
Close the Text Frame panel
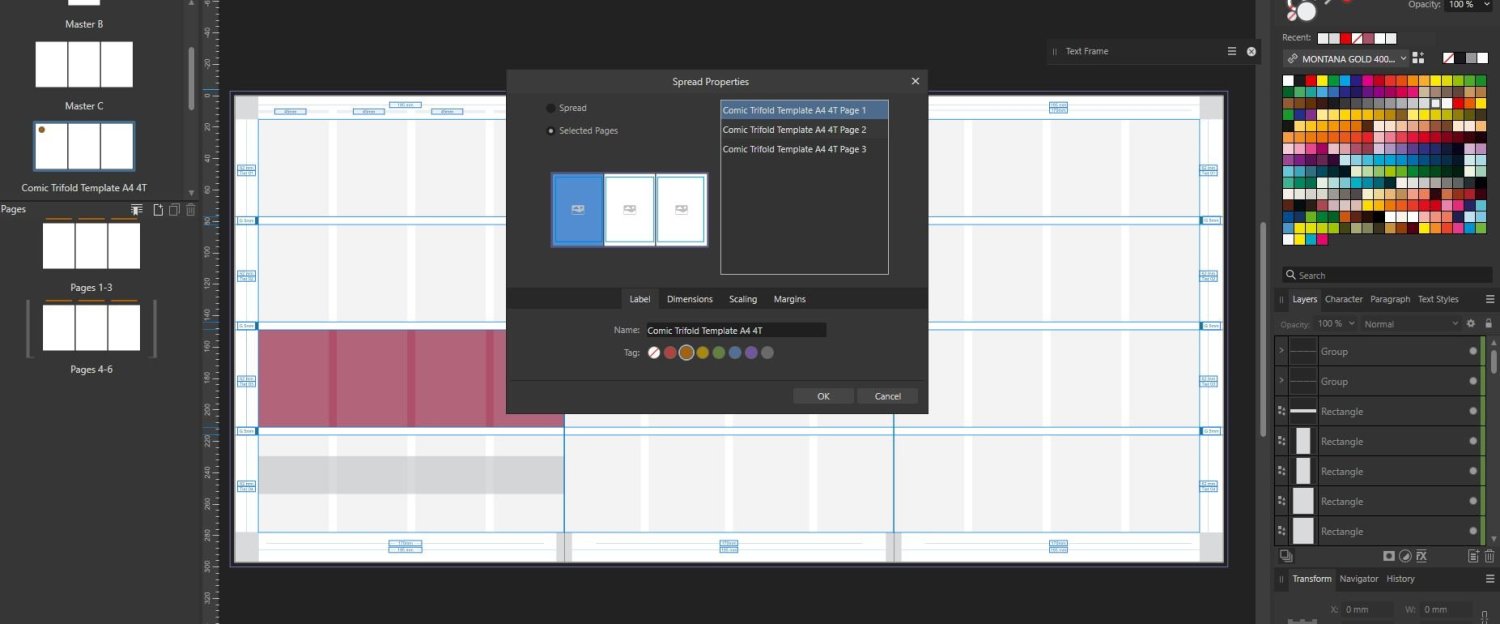click(1251, 51)
